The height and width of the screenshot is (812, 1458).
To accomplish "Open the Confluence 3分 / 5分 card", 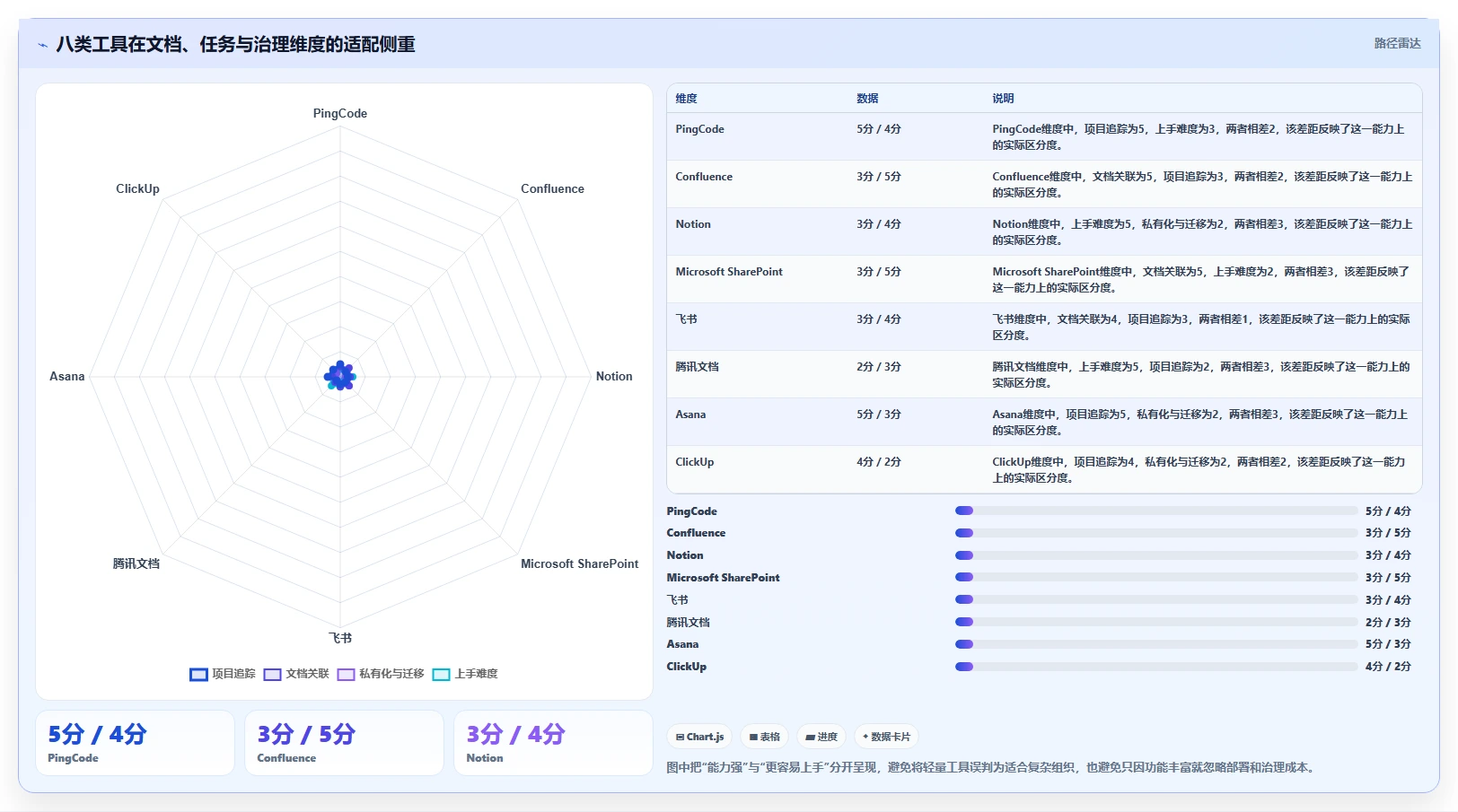I will coord(344,743).
